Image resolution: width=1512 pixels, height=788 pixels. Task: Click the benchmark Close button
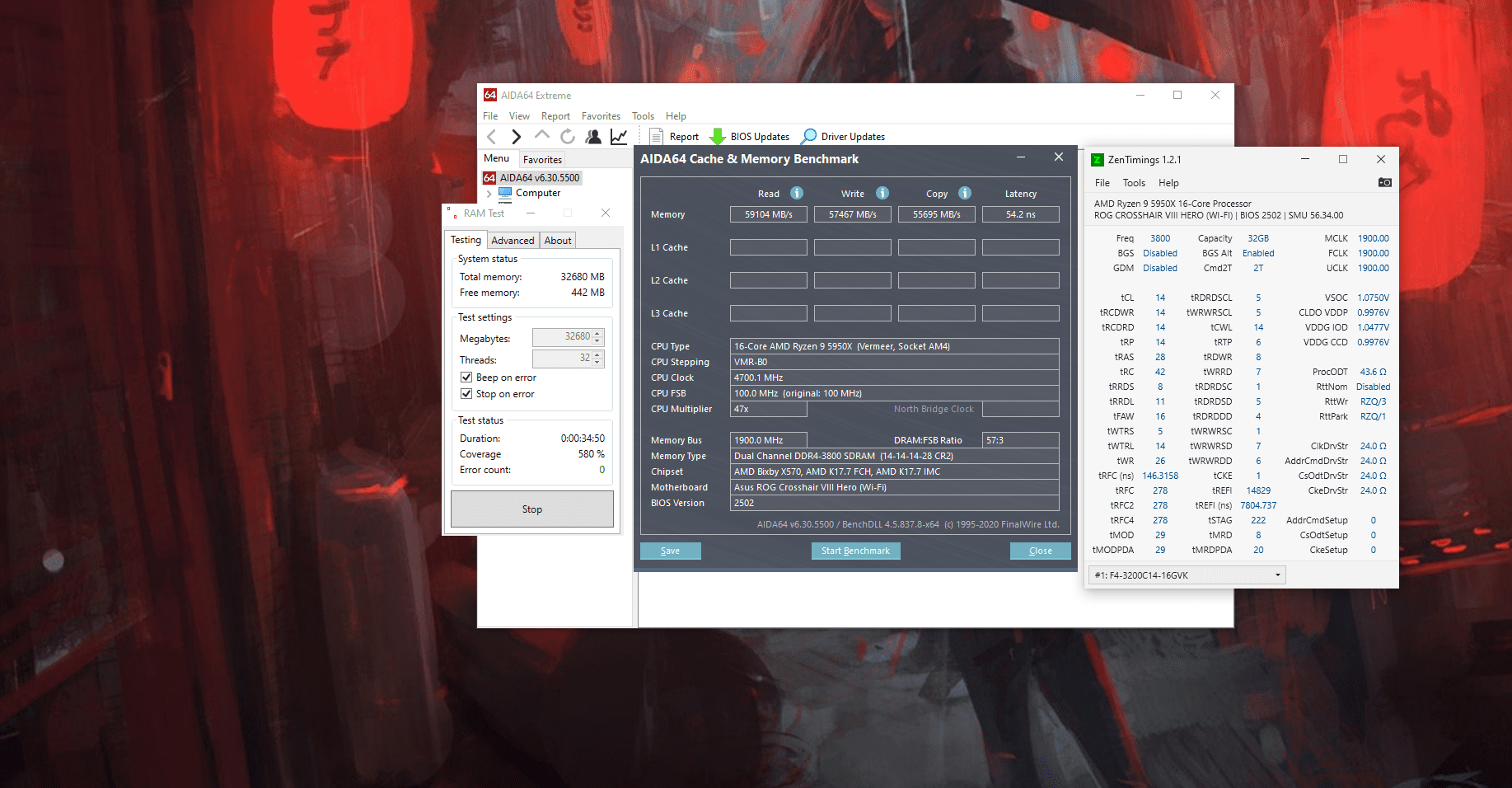point(1041,551)
